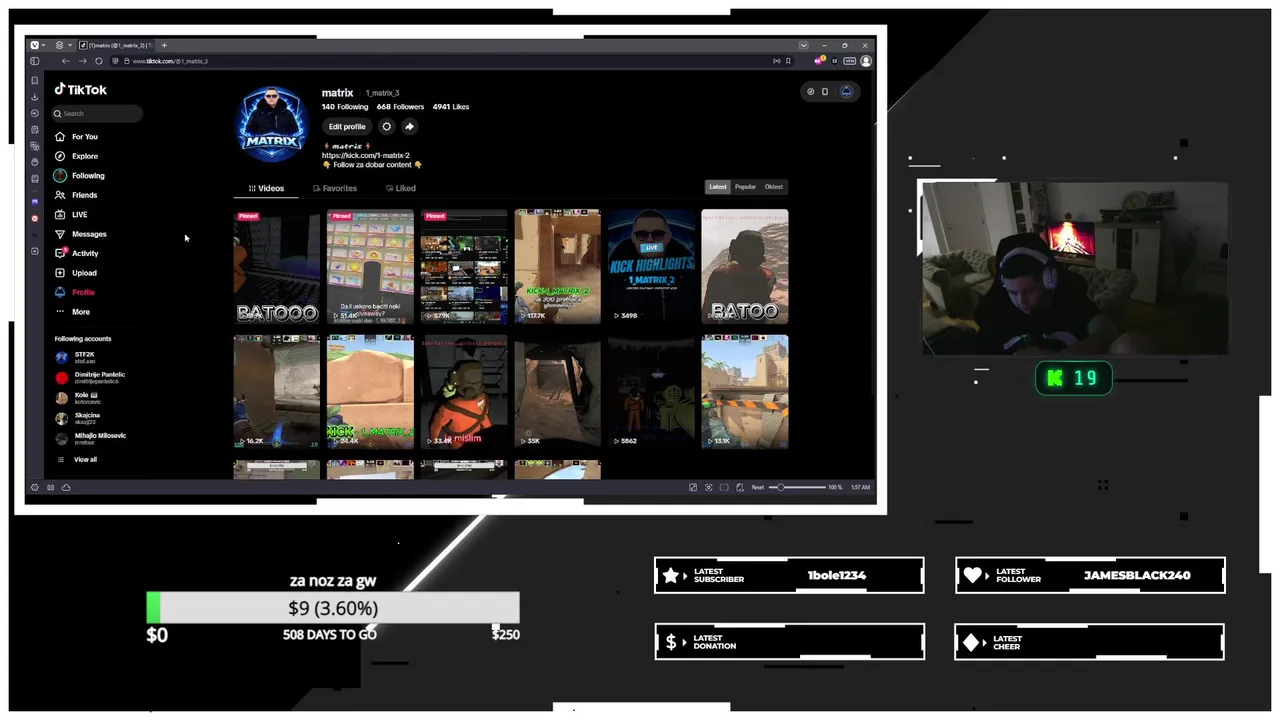The image size is (1280, 720).
Task: Sort videos by Latest
Action: (718, 187)
